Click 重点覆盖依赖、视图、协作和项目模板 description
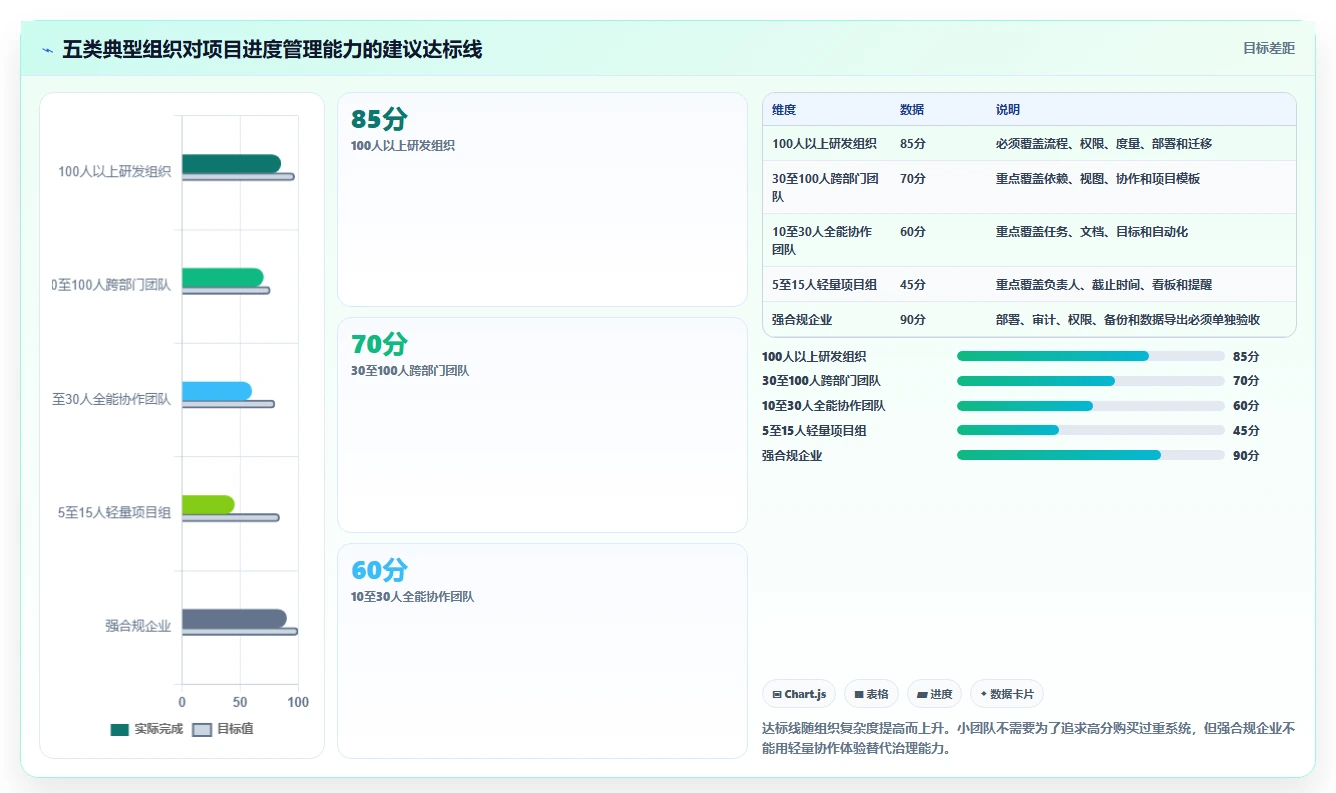 coord(1098,179)
